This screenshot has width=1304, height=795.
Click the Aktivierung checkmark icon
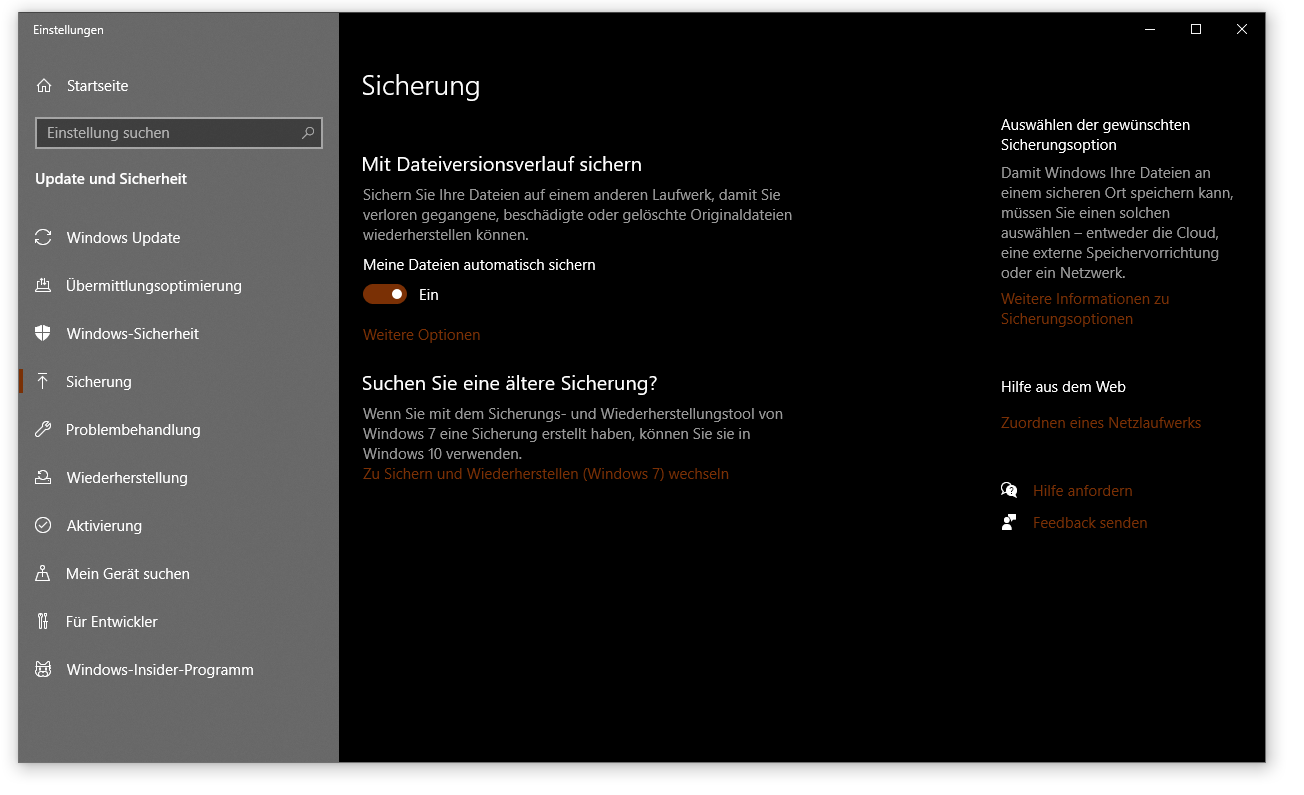click(x=43, y=526)
